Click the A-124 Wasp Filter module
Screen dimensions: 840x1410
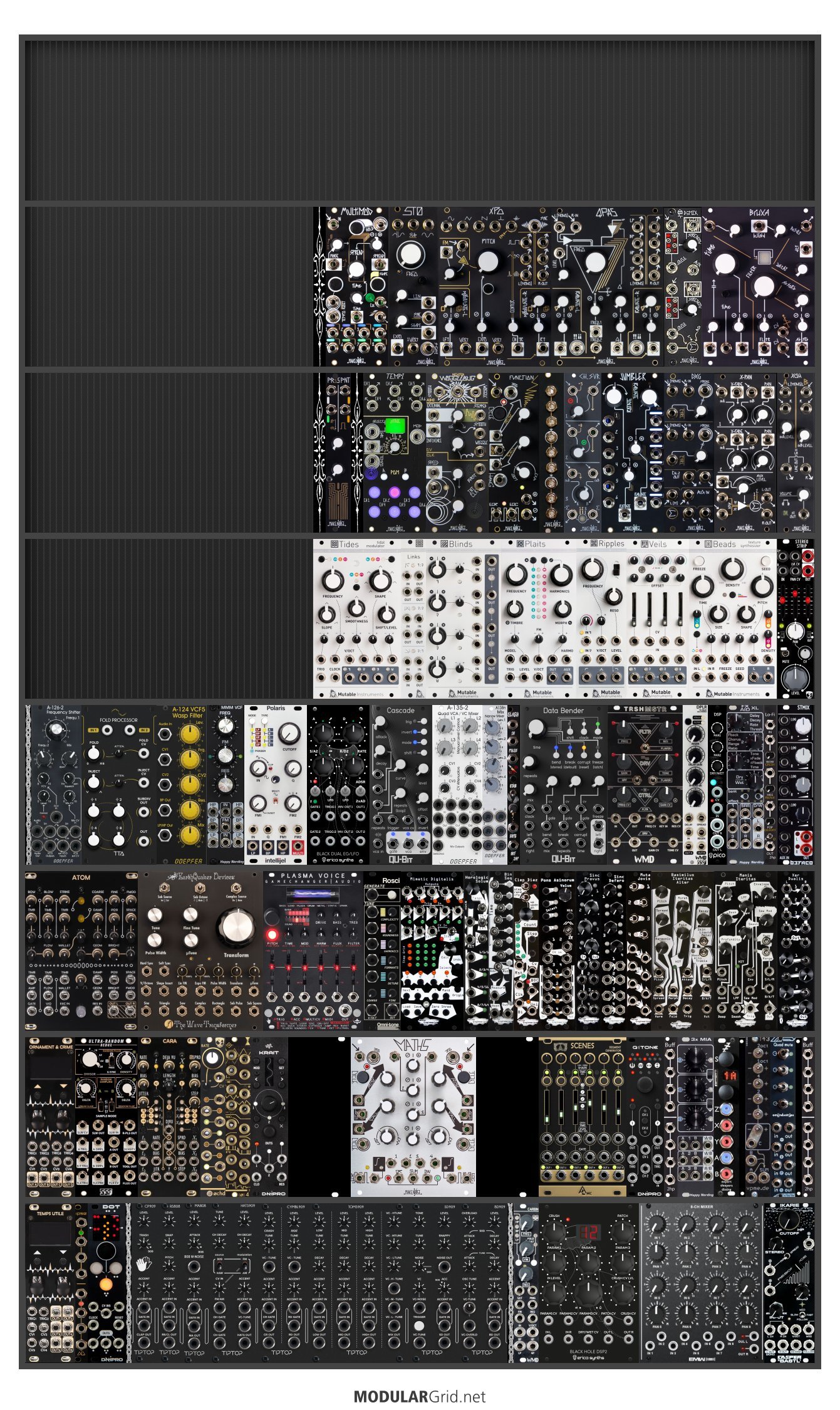click(182, 785)
